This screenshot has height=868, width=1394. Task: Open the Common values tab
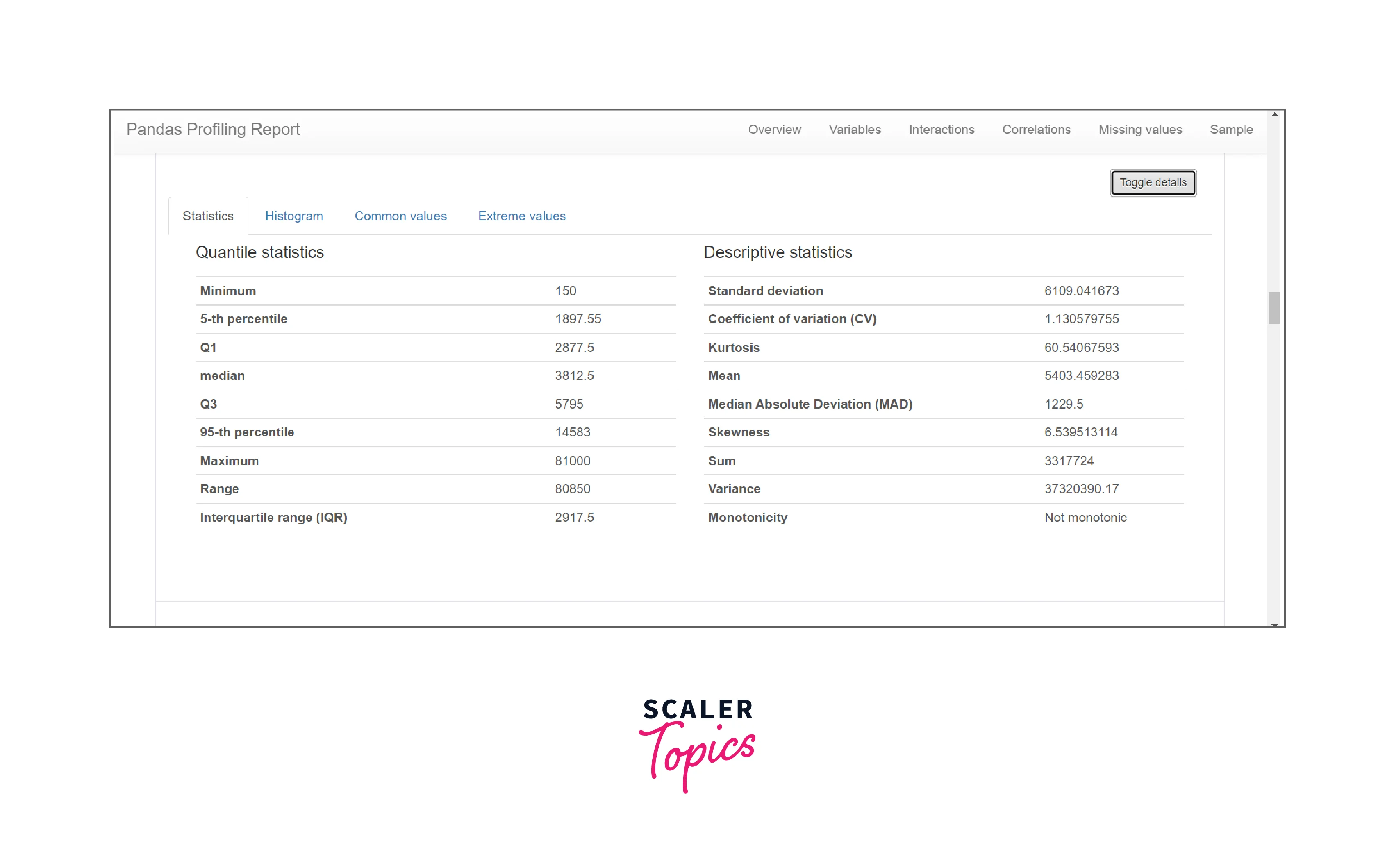(400, 216)
